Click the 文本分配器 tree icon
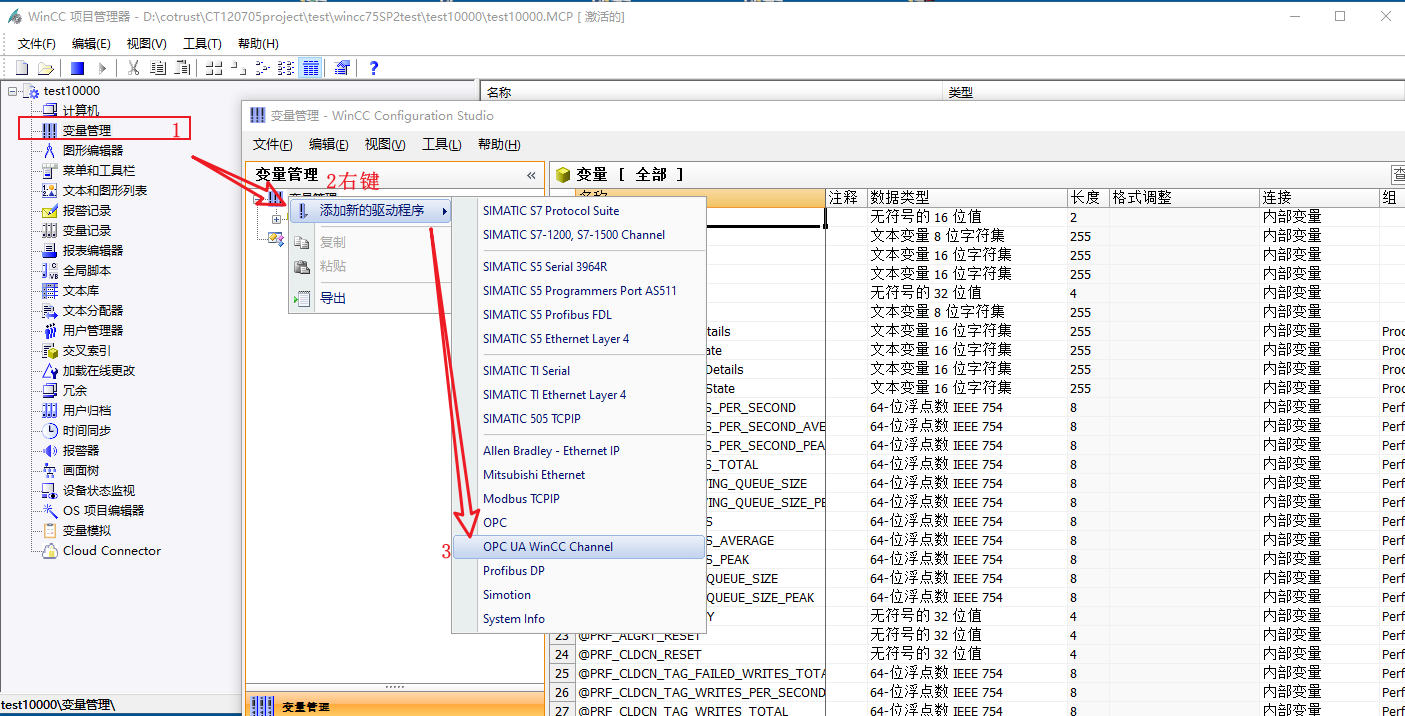Viewport: 1405px width, 716px height. pos(50,310)
